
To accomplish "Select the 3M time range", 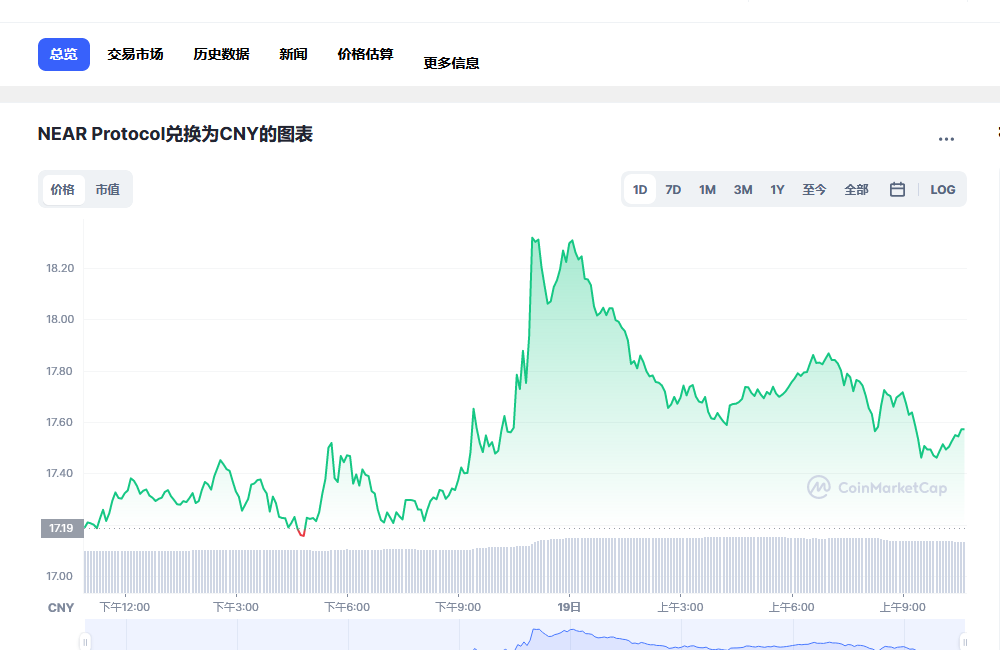I will tap(743, 189).
